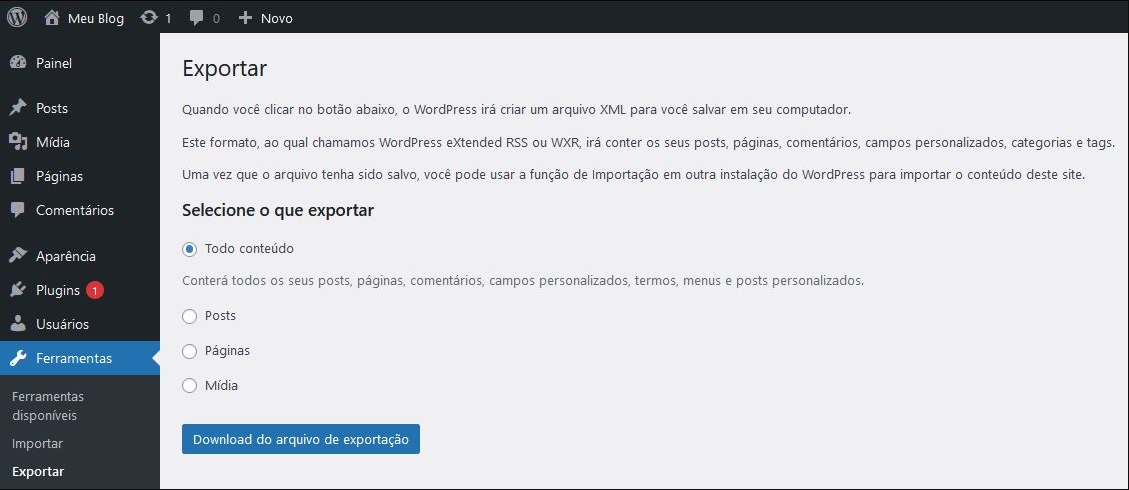
Task: Select the Posts export radio button
Action: [x=189, y=317]
